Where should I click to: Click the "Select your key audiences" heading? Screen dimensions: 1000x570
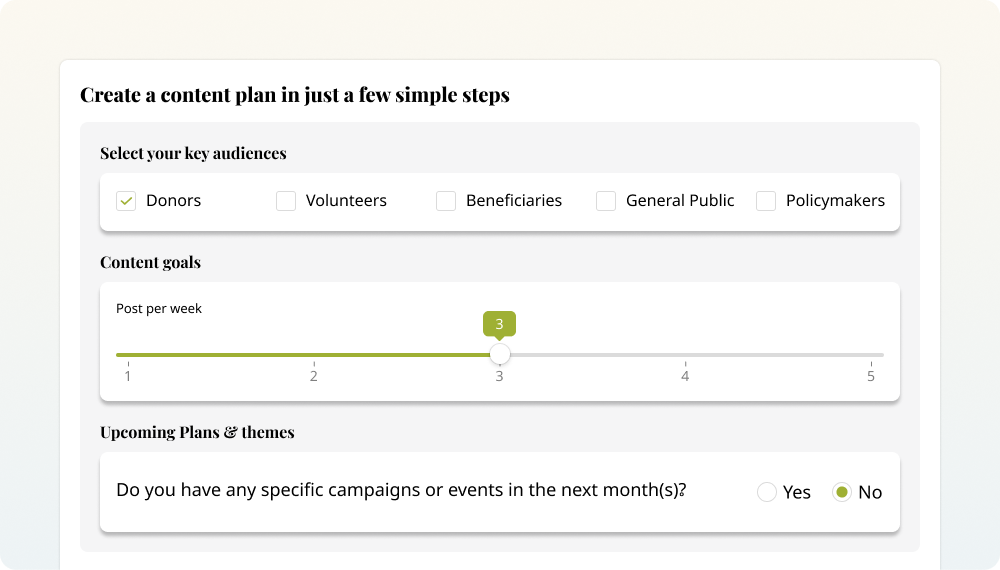click(x=193, y=153)
